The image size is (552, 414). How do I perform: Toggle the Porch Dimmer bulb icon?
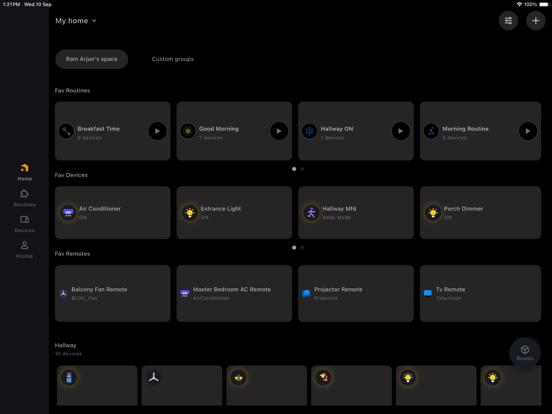[x=433, y=213]
